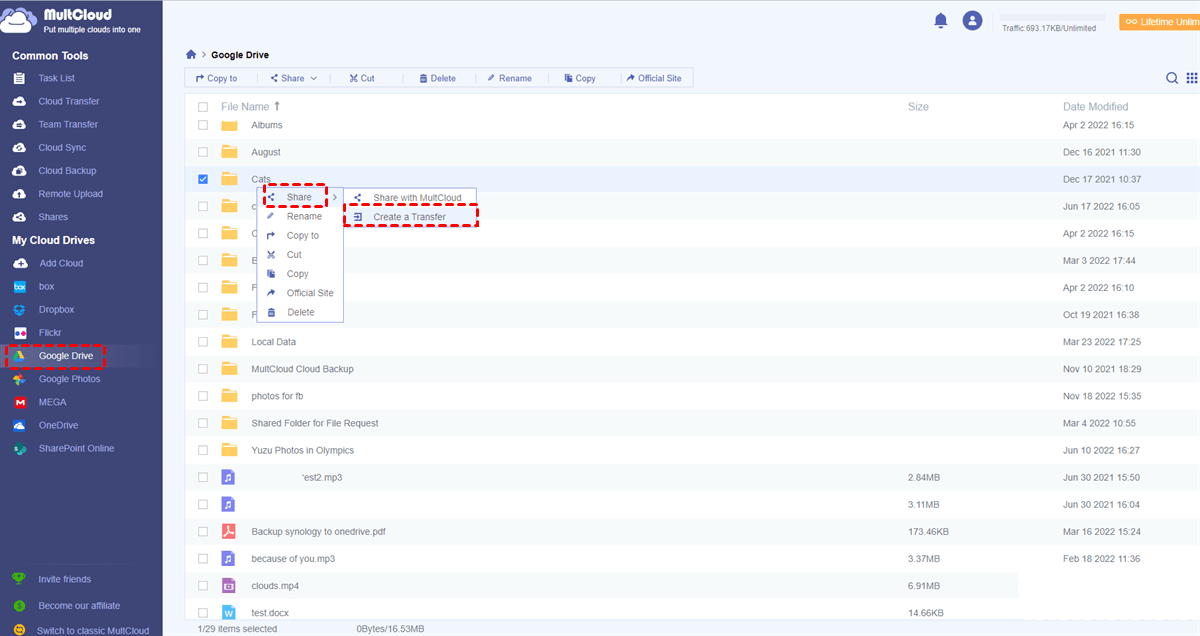Screen dimensions: 1200x636
Task: Switch to grid view icon
Action: [1192, 78]
